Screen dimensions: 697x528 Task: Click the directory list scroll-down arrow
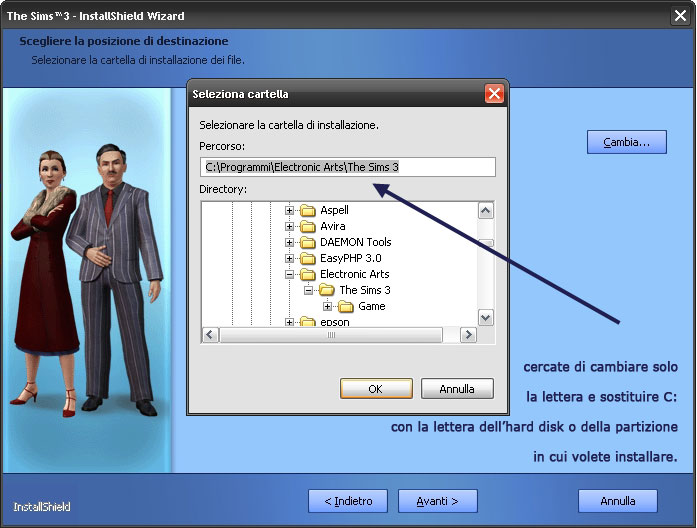tap(486, 317)
